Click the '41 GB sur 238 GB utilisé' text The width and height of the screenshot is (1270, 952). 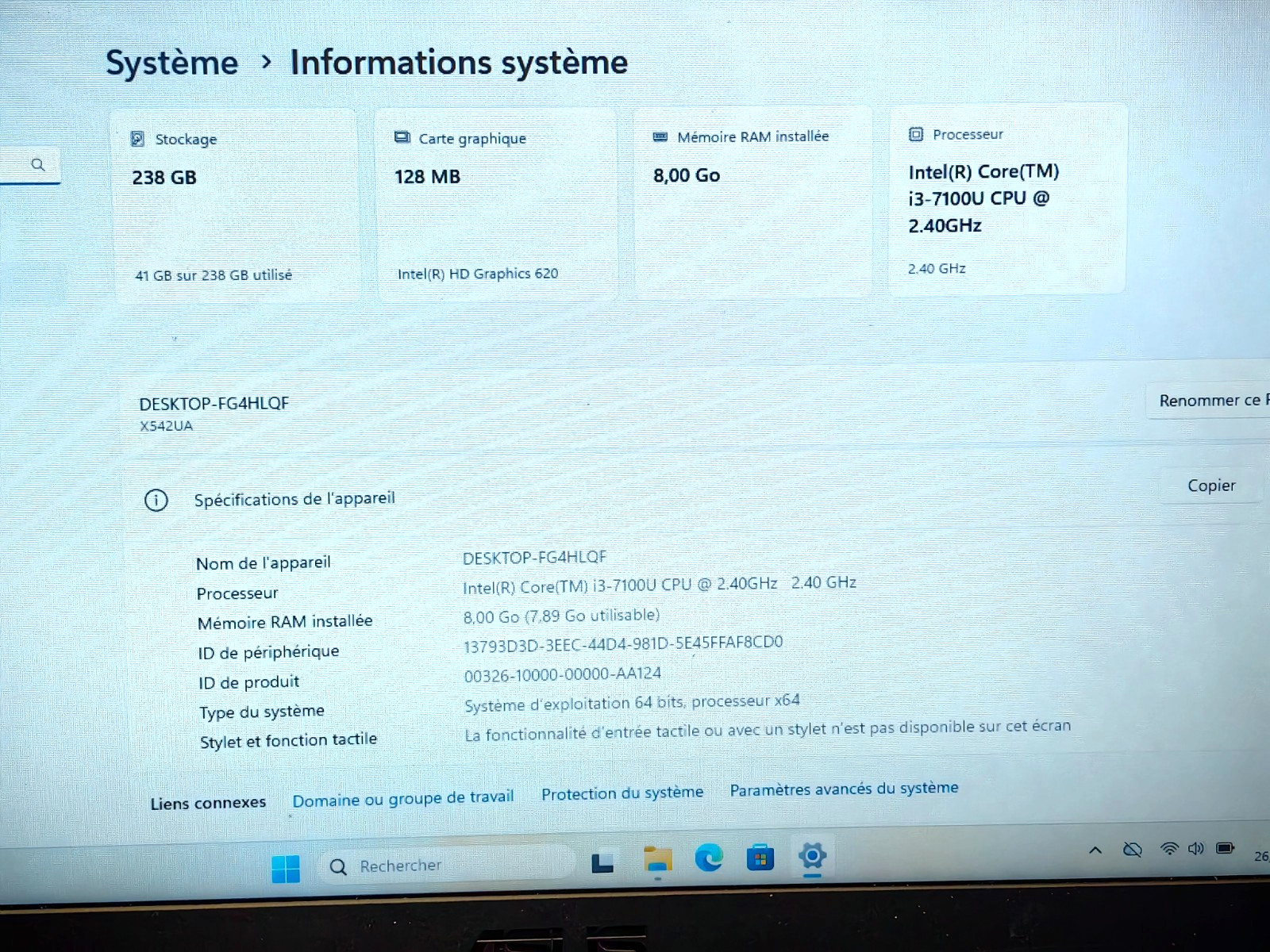[214, 275]
